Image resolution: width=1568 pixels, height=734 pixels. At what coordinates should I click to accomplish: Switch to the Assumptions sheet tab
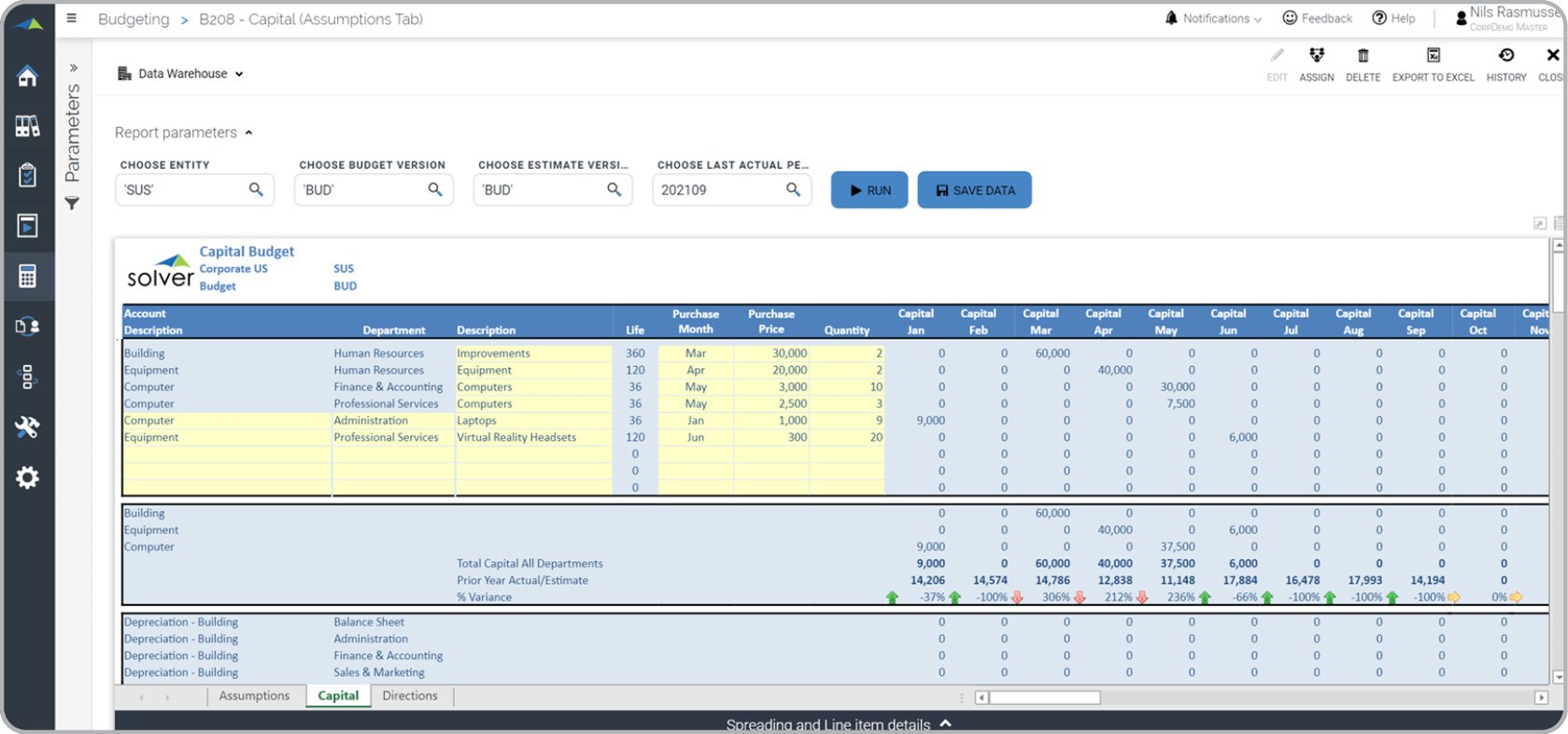coord(254,696)
